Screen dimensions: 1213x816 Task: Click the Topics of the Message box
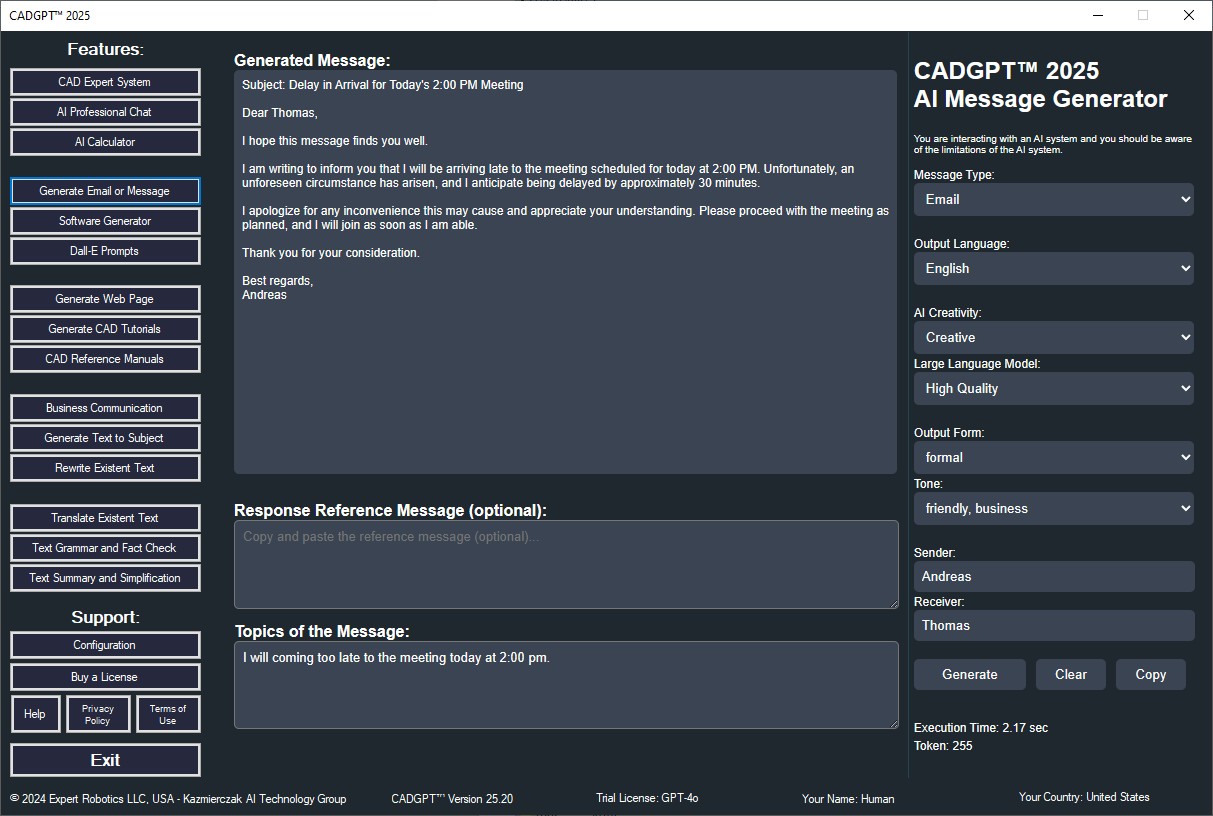pos(566,685)
